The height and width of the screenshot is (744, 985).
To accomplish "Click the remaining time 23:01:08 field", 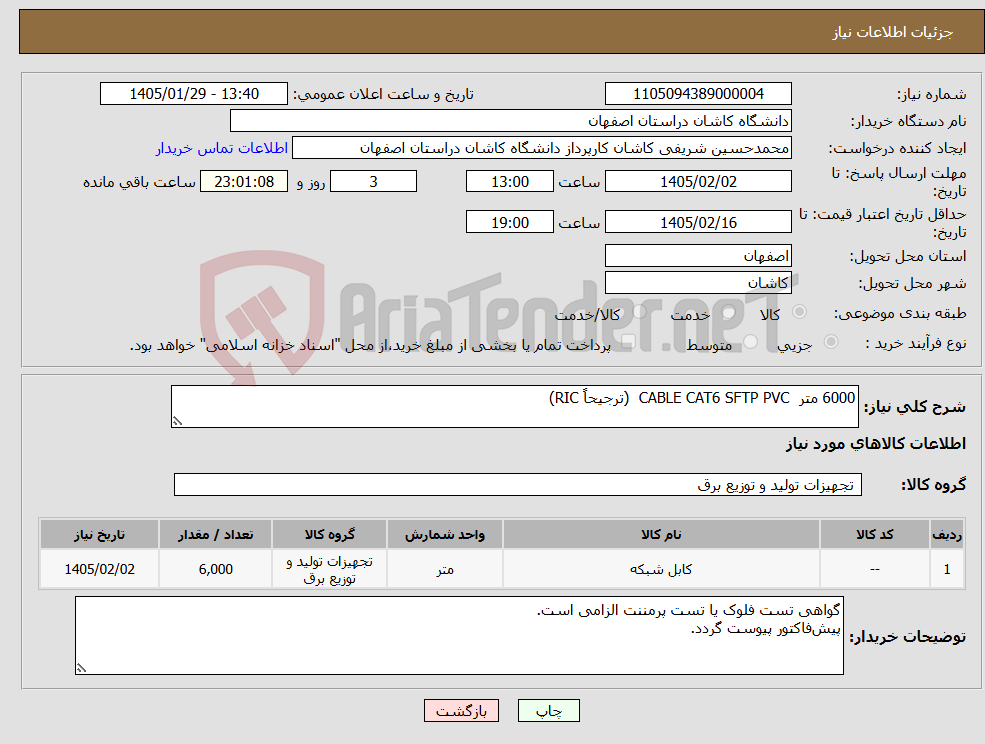I will coord(244,182).
